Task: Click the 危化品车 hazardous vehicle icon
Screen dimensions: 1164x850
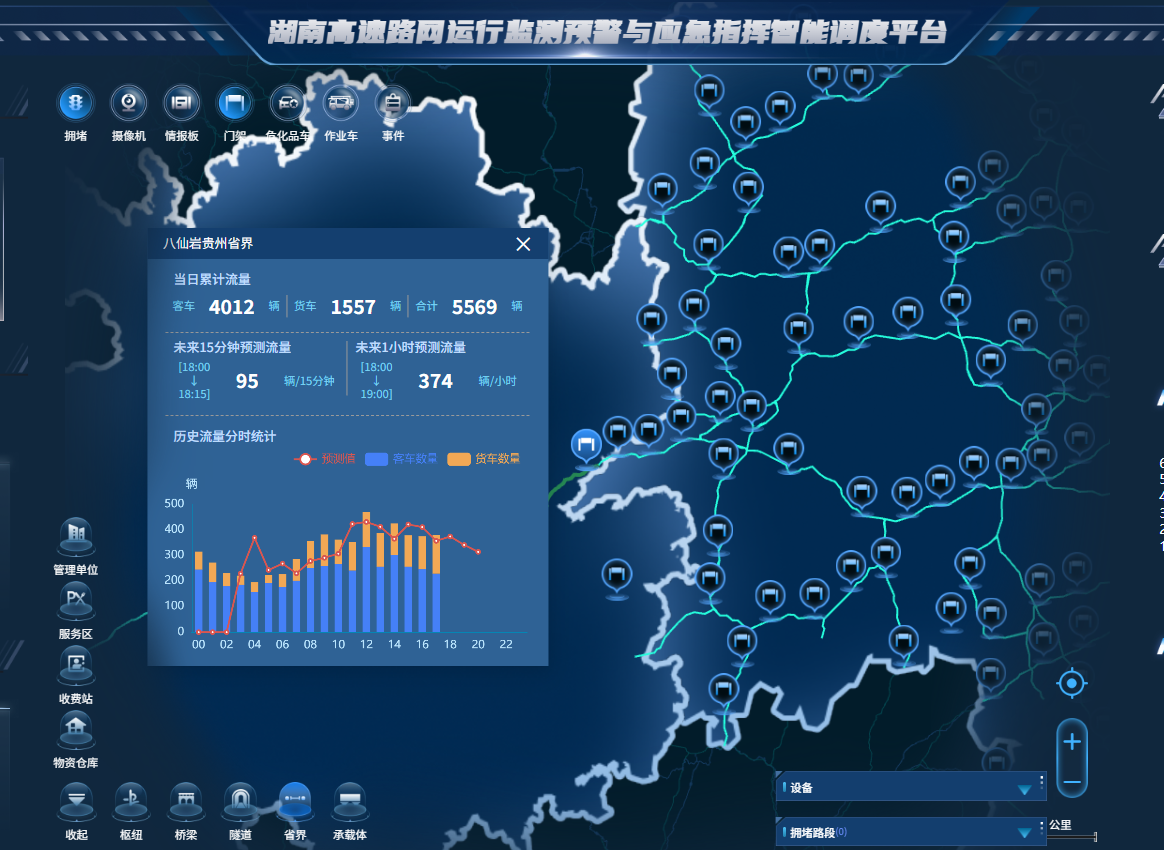Action: point(288,103)
